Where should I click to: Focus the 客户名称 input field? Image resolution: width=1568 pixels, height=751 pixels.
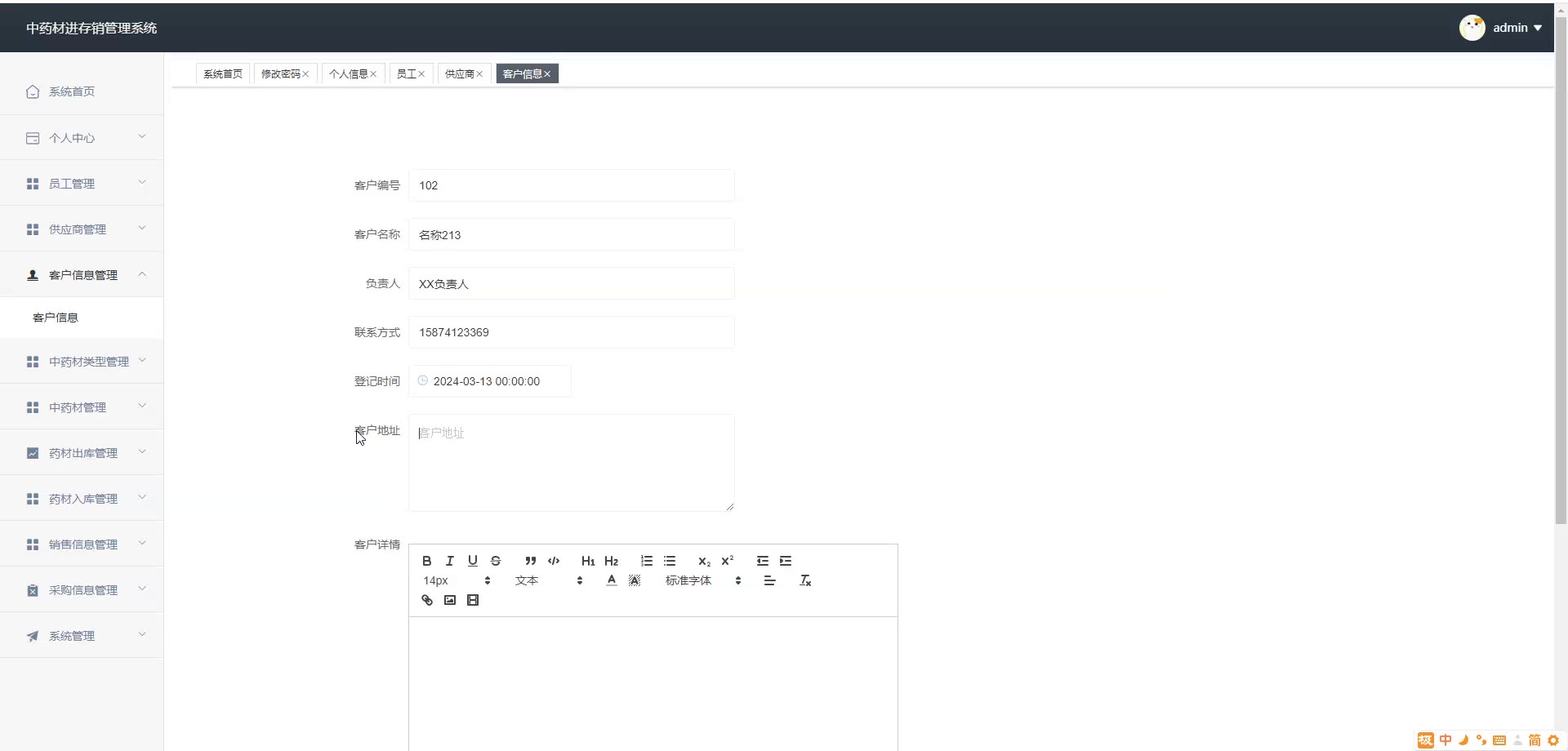pyautogui.click(x=572, y=234)
